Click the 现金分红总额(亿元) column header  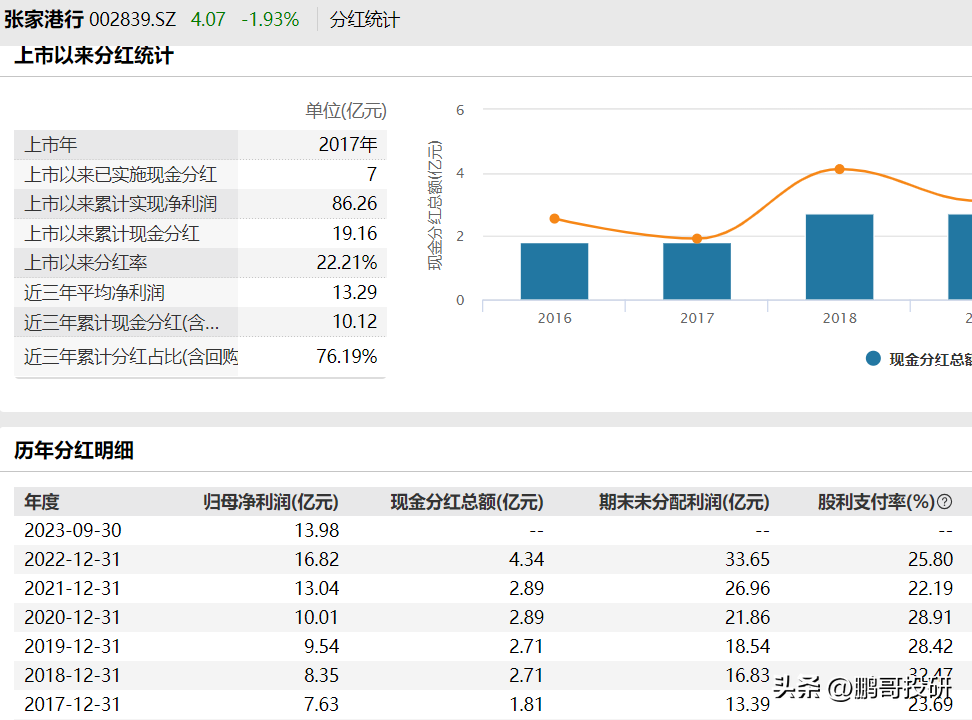point(467,502)
